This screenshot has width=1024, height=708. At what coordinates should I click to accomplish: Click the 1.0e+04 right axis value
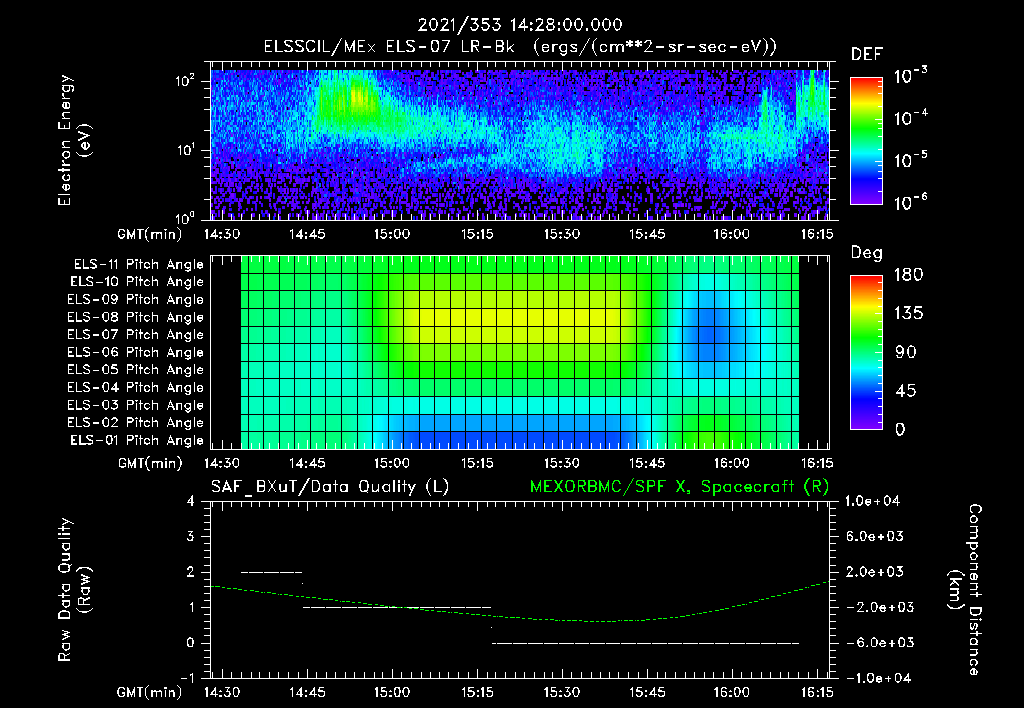click(872, 502)
